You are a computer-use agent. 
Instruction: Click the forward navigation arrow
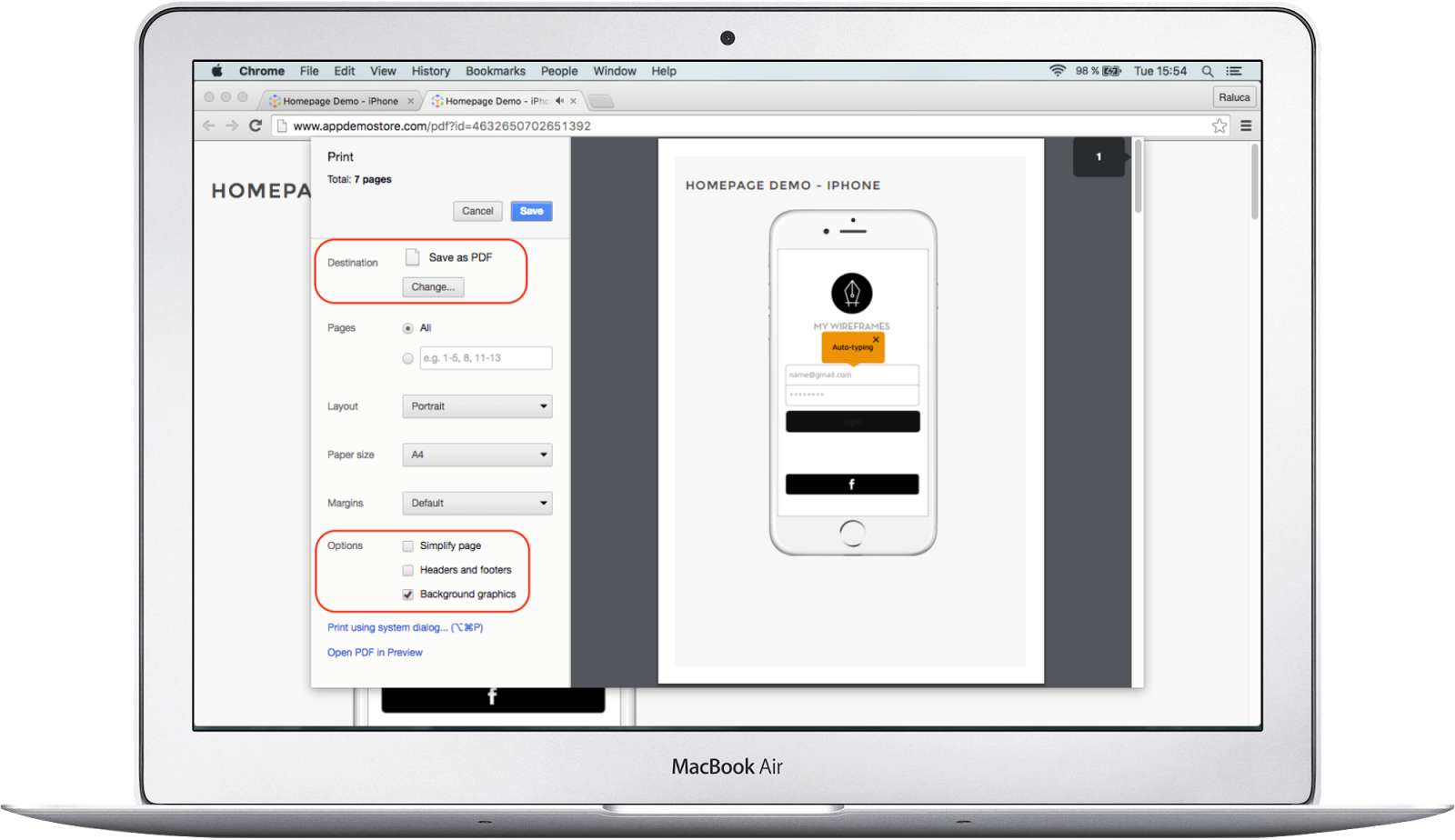pos(232,125)
